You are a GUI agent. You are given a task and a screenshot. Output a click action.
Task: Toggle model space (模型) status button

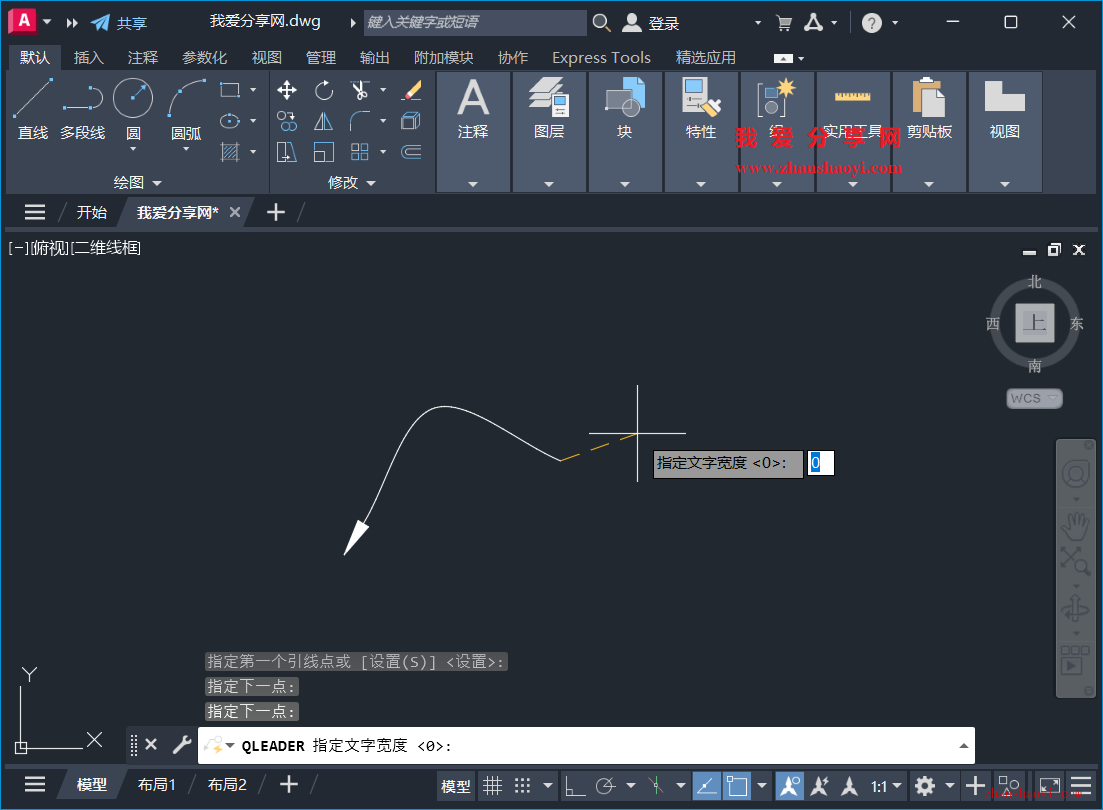(x=455, y=786)
